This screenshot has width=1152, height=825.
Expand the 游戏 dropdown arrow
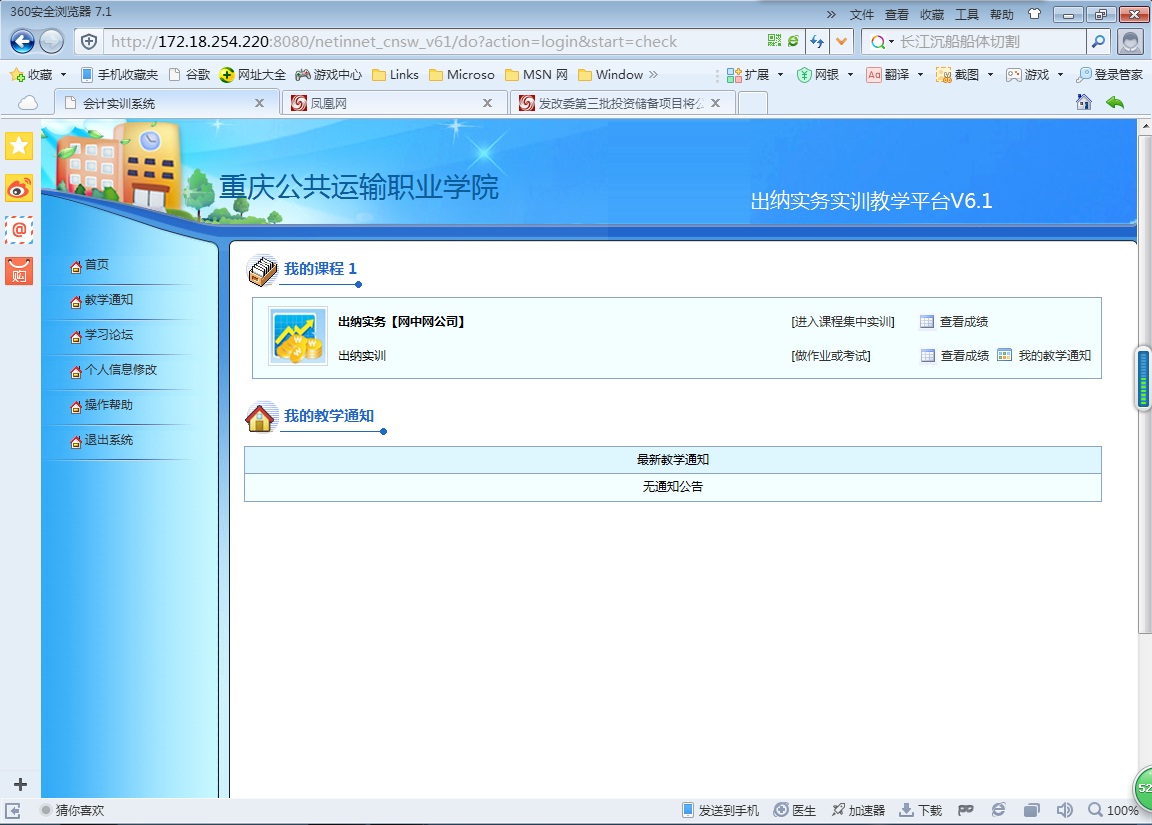pyautogui.click(x=1062, y=74)
